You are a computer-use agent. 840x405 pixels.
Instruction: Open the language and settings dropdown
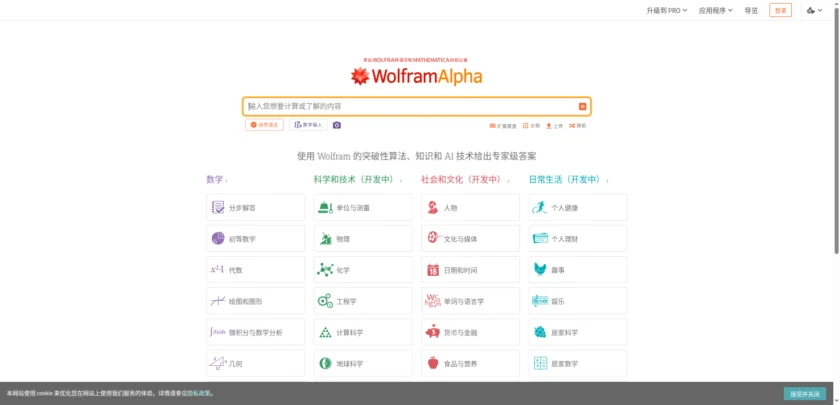click(814, 10)
